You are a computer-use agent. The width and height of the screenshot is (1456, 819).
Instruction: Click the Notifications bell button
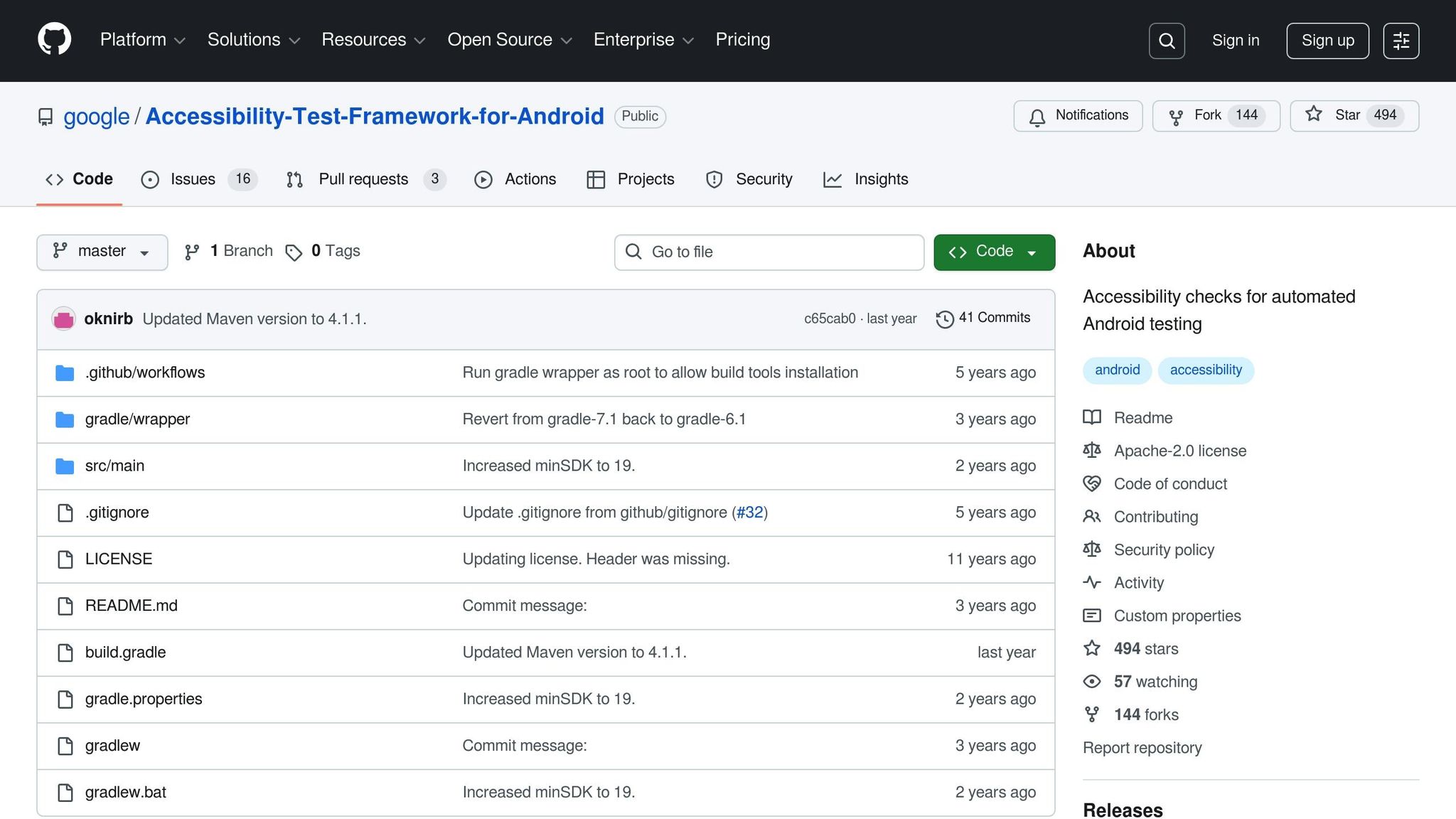(x=1077, y=116)
